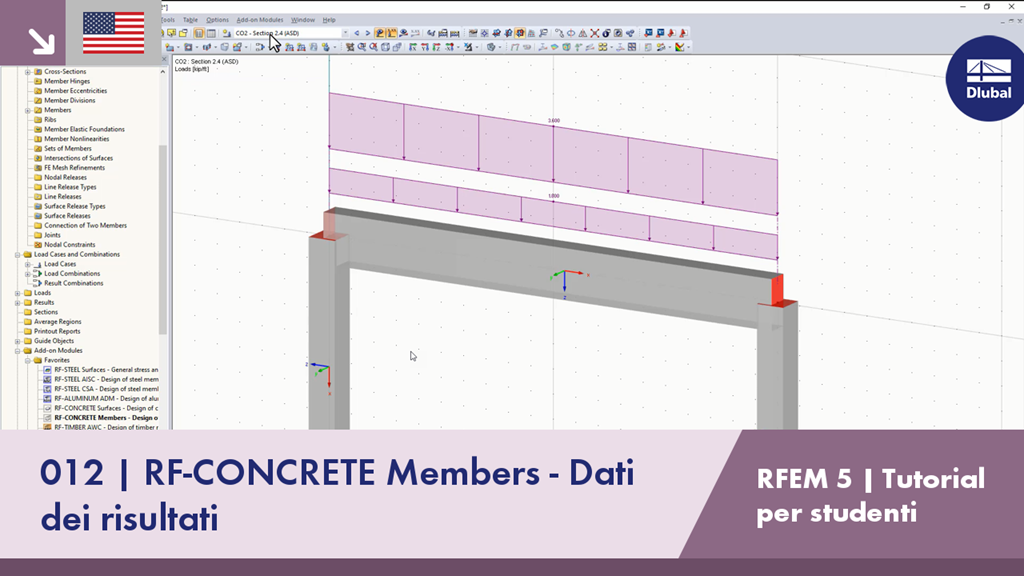Select Average Regions in navigator
Viewport: 1024px width, 576px height.
click(x=57, y=322)
